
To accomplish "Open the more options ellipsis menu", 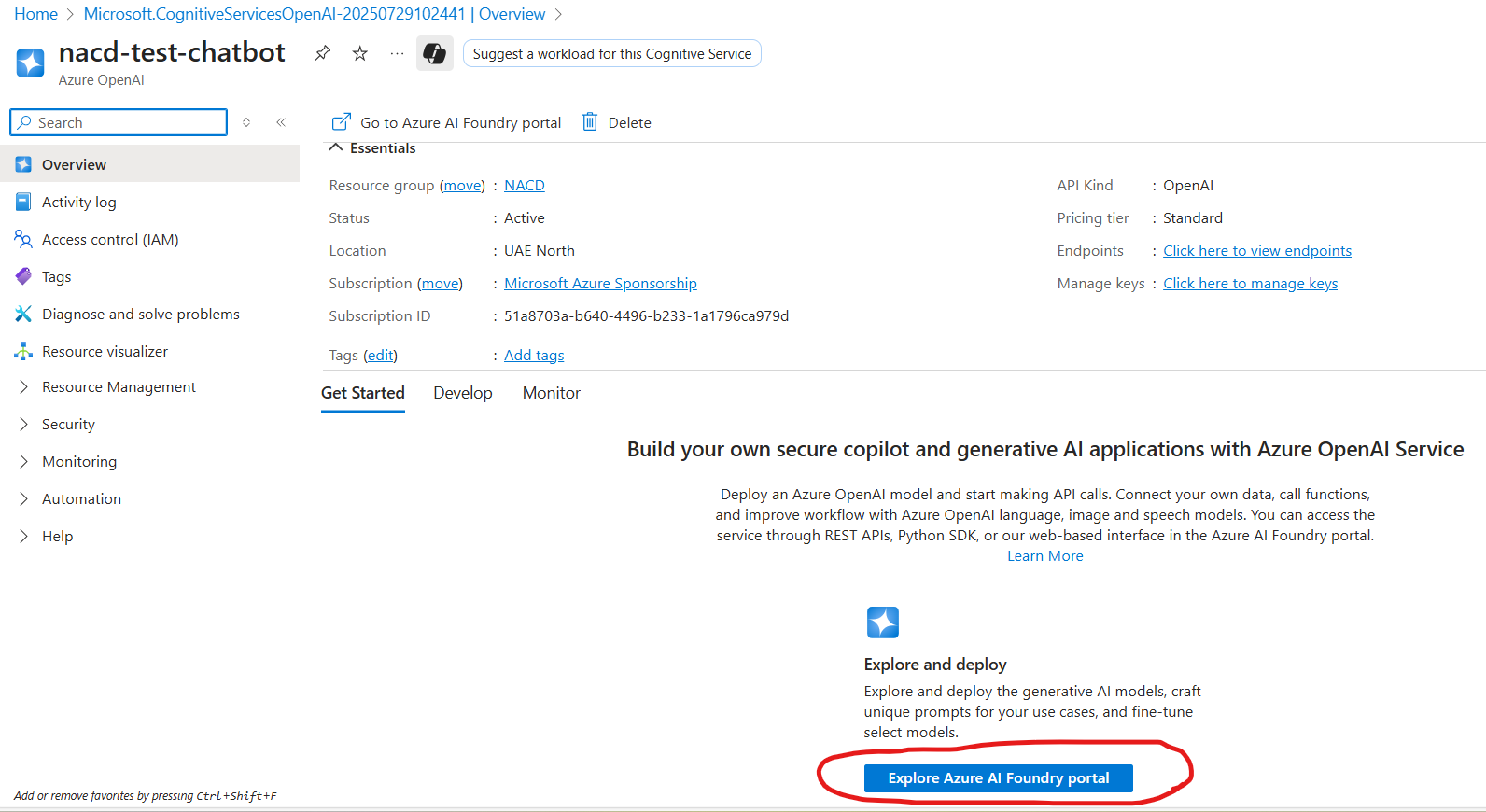I will (397, 53).
